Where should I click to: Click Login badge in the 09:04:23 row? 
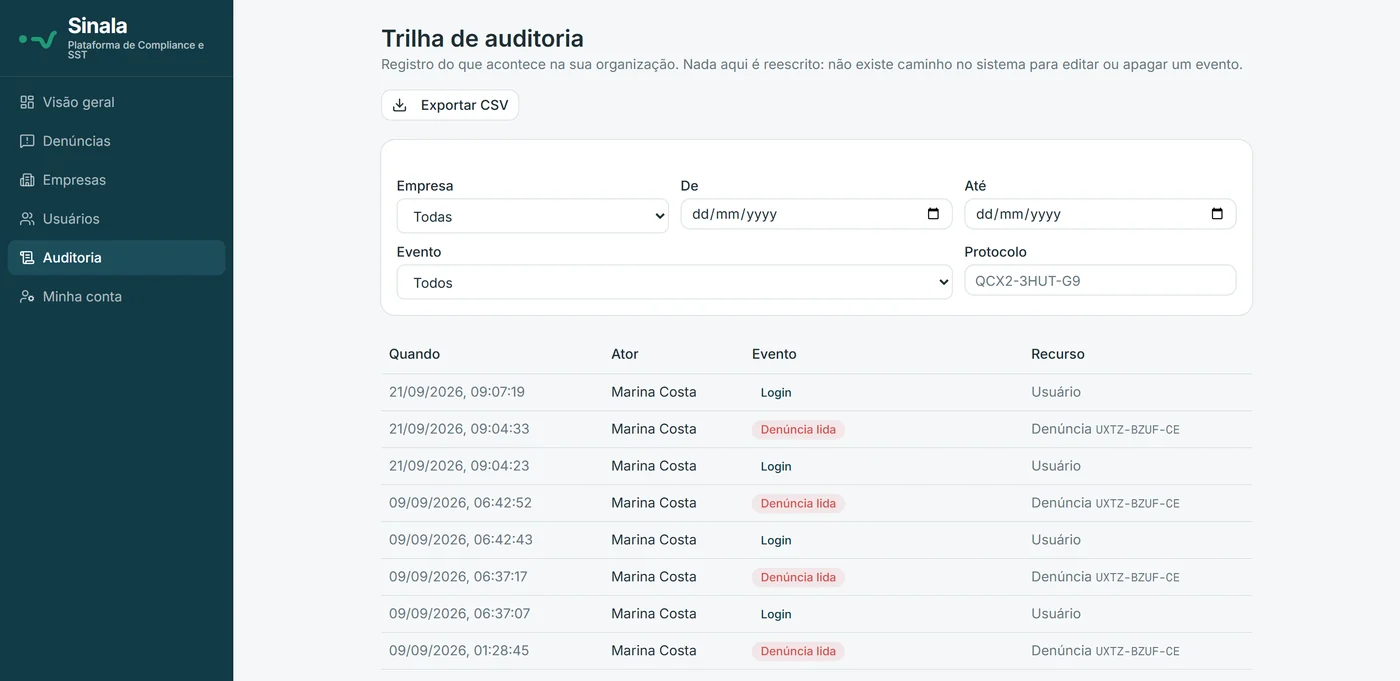pyautogui.click(x=776, y=467)
